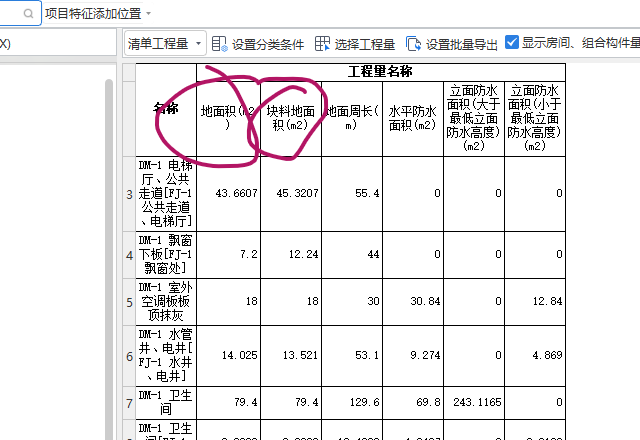Click the DM-1 水管井、电井 name cell

click(x=166, y=356)
